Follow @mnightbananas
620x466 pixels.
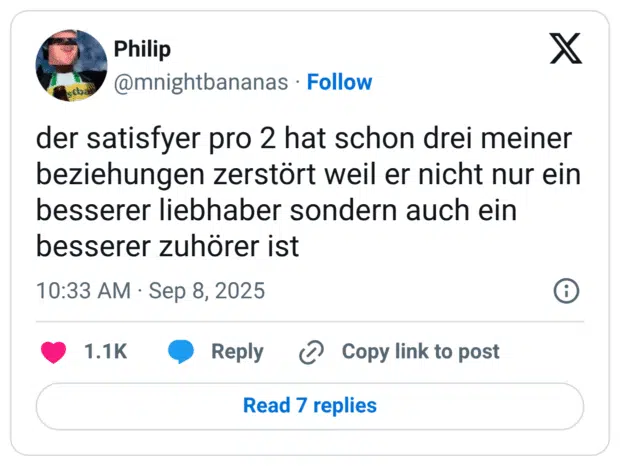[339, 82]
